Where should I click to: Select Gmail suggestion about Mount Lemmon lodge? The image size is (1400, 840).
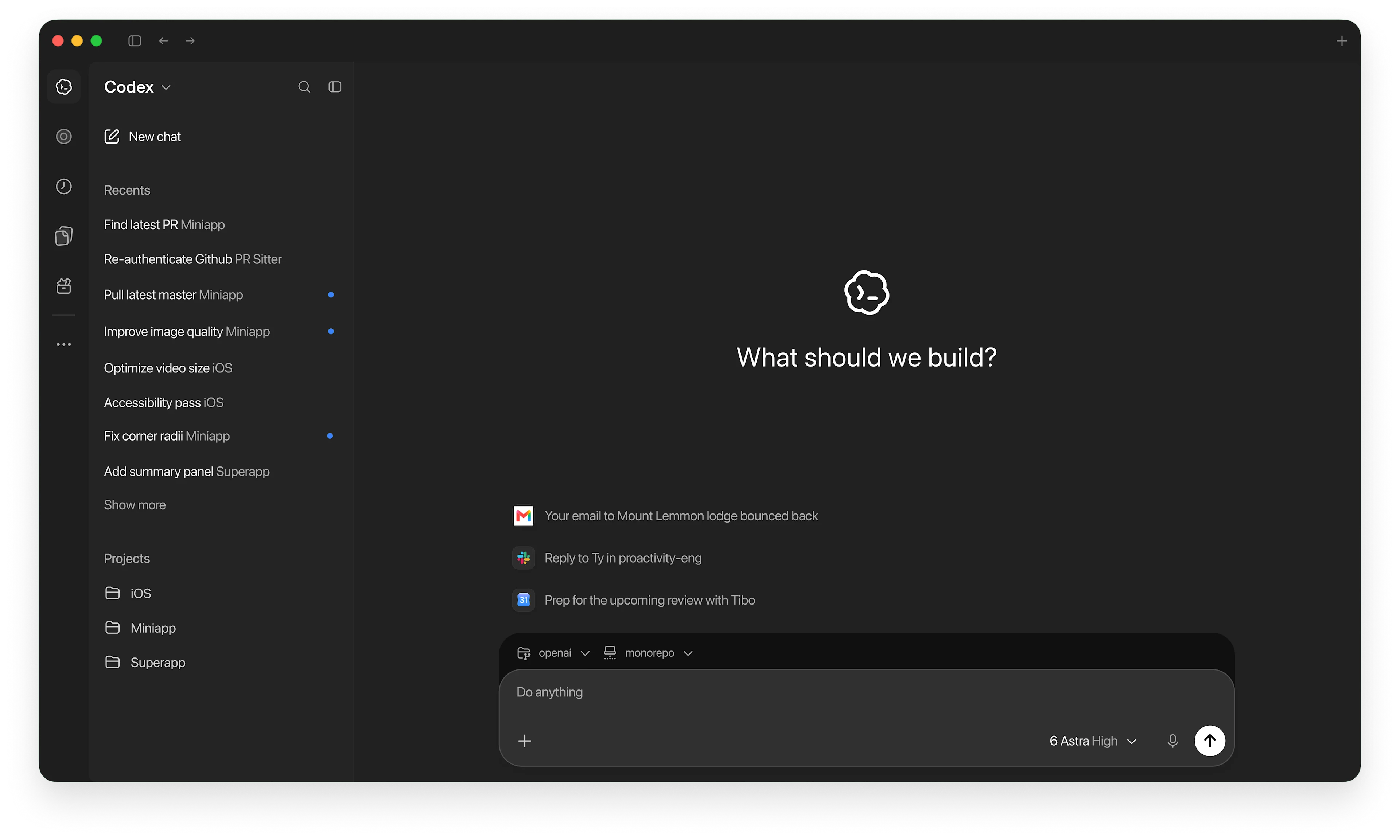click(x=665, y=516)
